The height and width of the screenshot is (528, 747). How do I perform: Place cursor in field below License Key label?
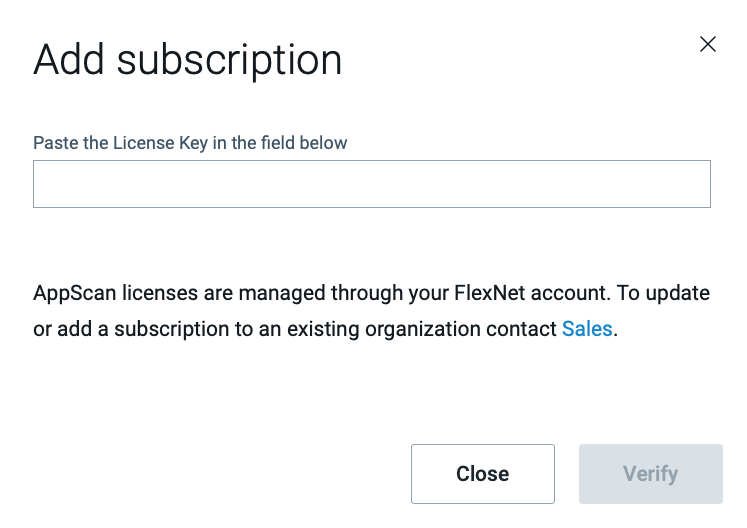371,184
